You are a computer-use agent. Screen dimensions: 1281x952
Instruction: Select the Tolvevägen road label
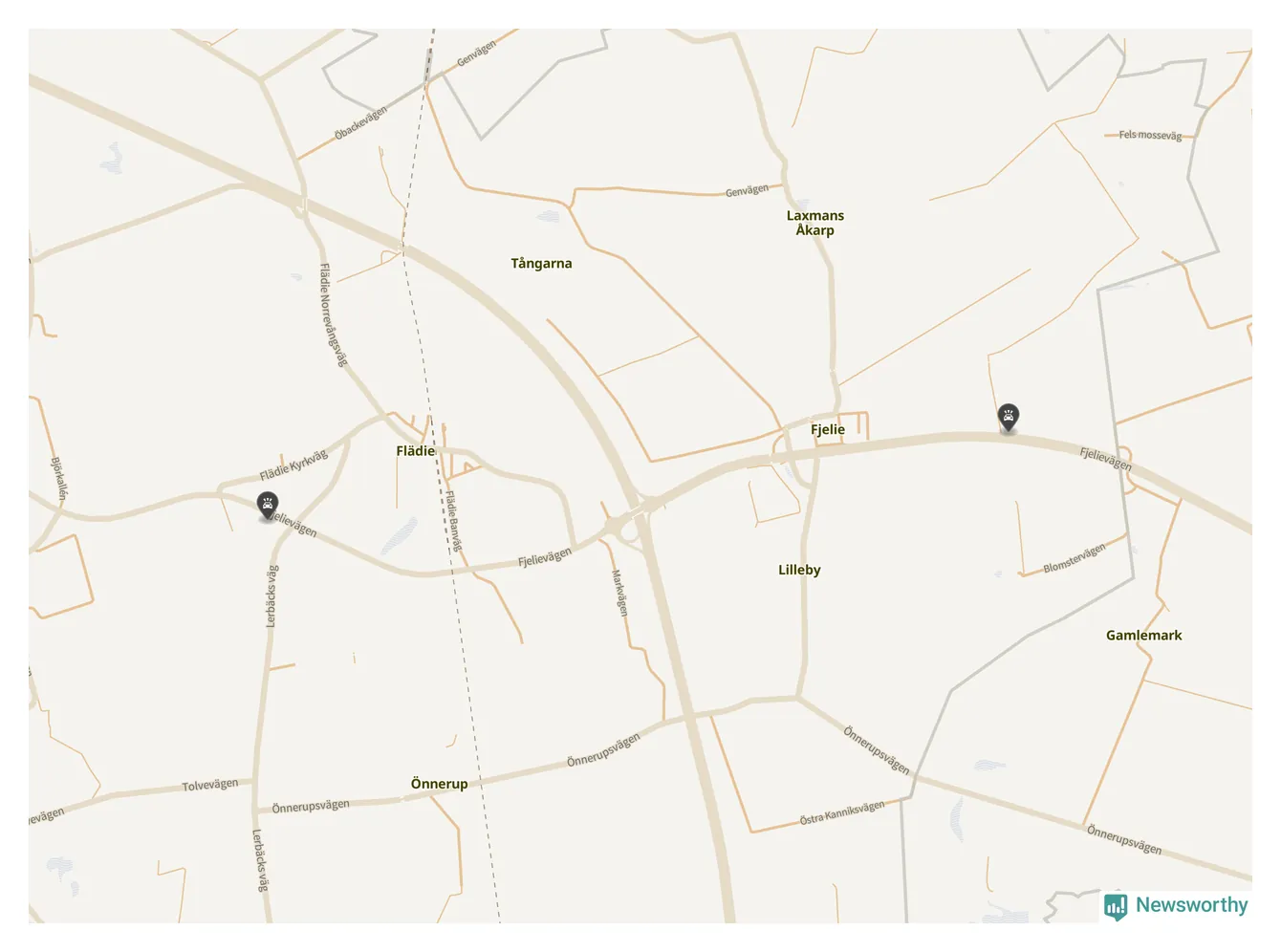pyautogui.click(x=210, y=786)
